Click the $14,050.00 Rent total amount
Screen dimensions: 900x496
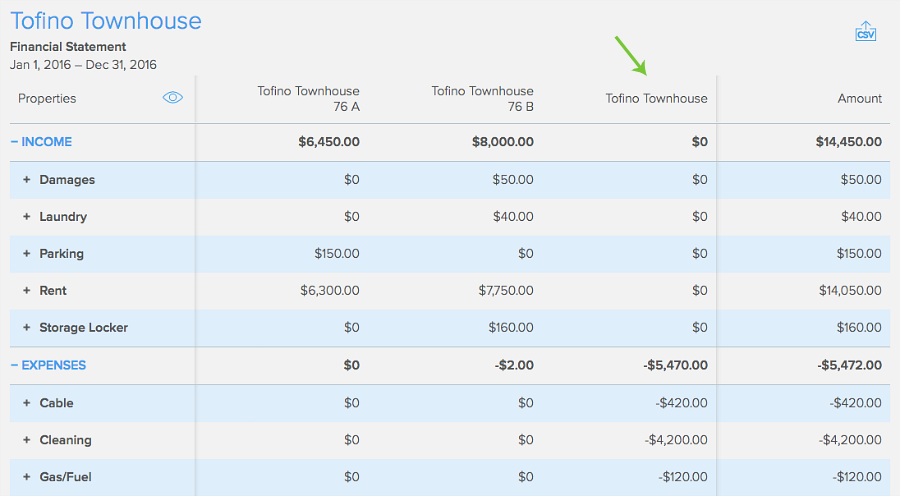[x=850, y=290]
